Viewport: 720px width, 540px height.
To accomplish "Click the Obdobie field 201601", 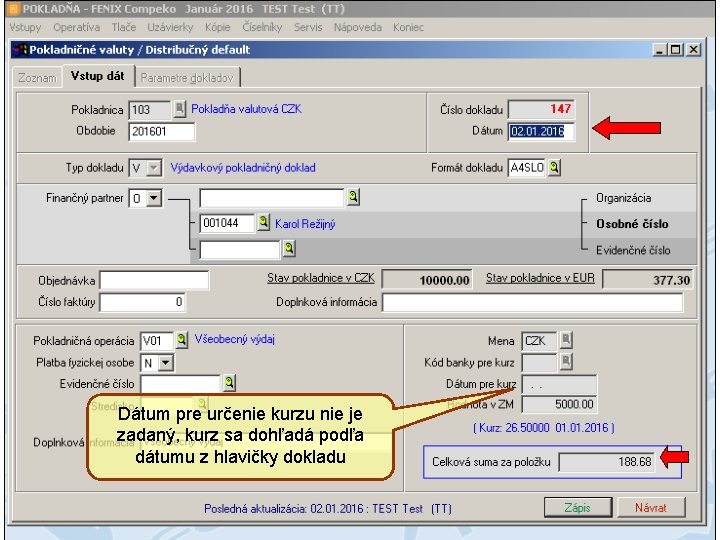I will click(162, 132).
